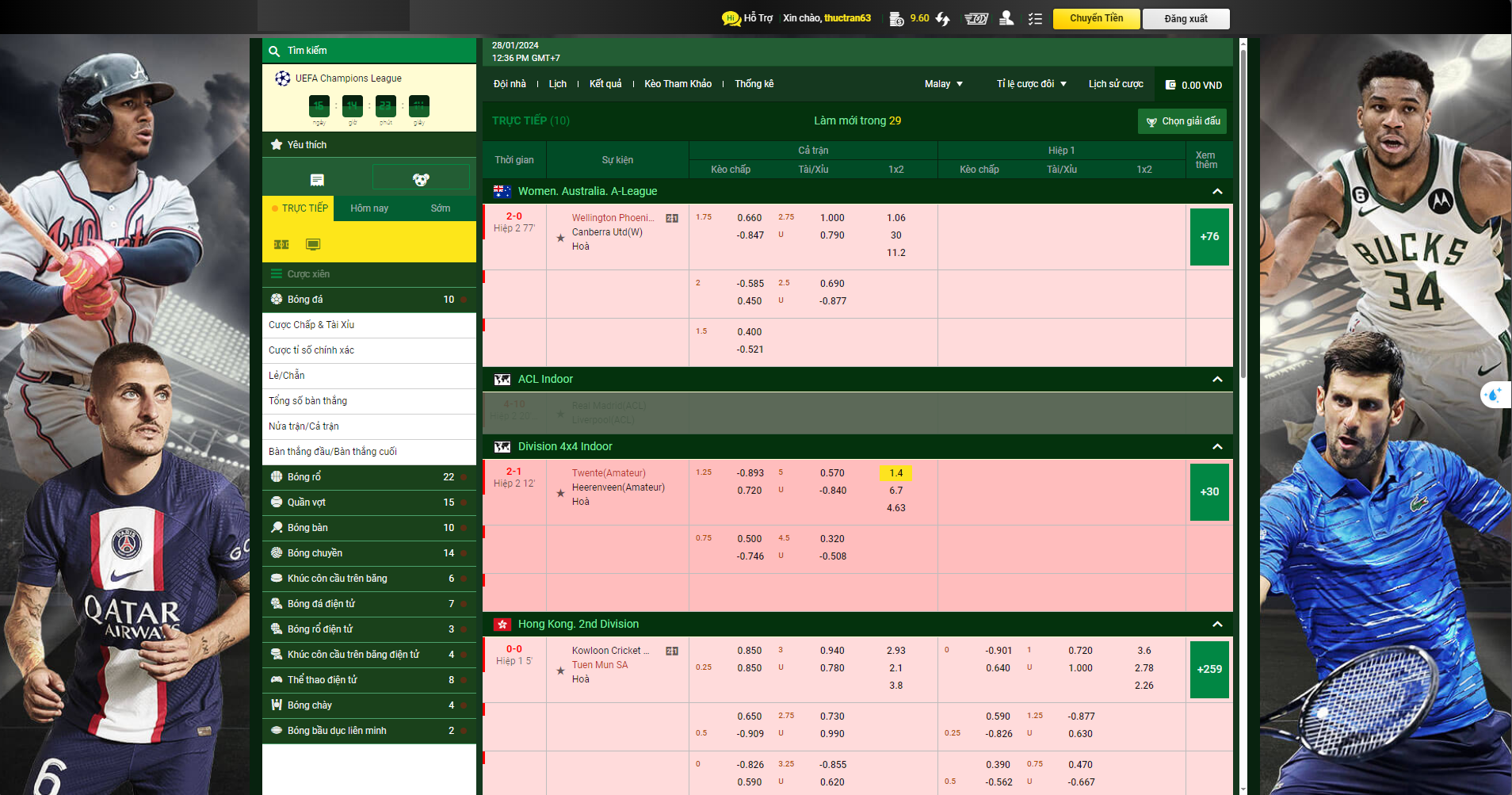The width and height of the screenshot is (1512, 795).
Task: Select the soccer ball sports icon
Action: tap(421, 180)
